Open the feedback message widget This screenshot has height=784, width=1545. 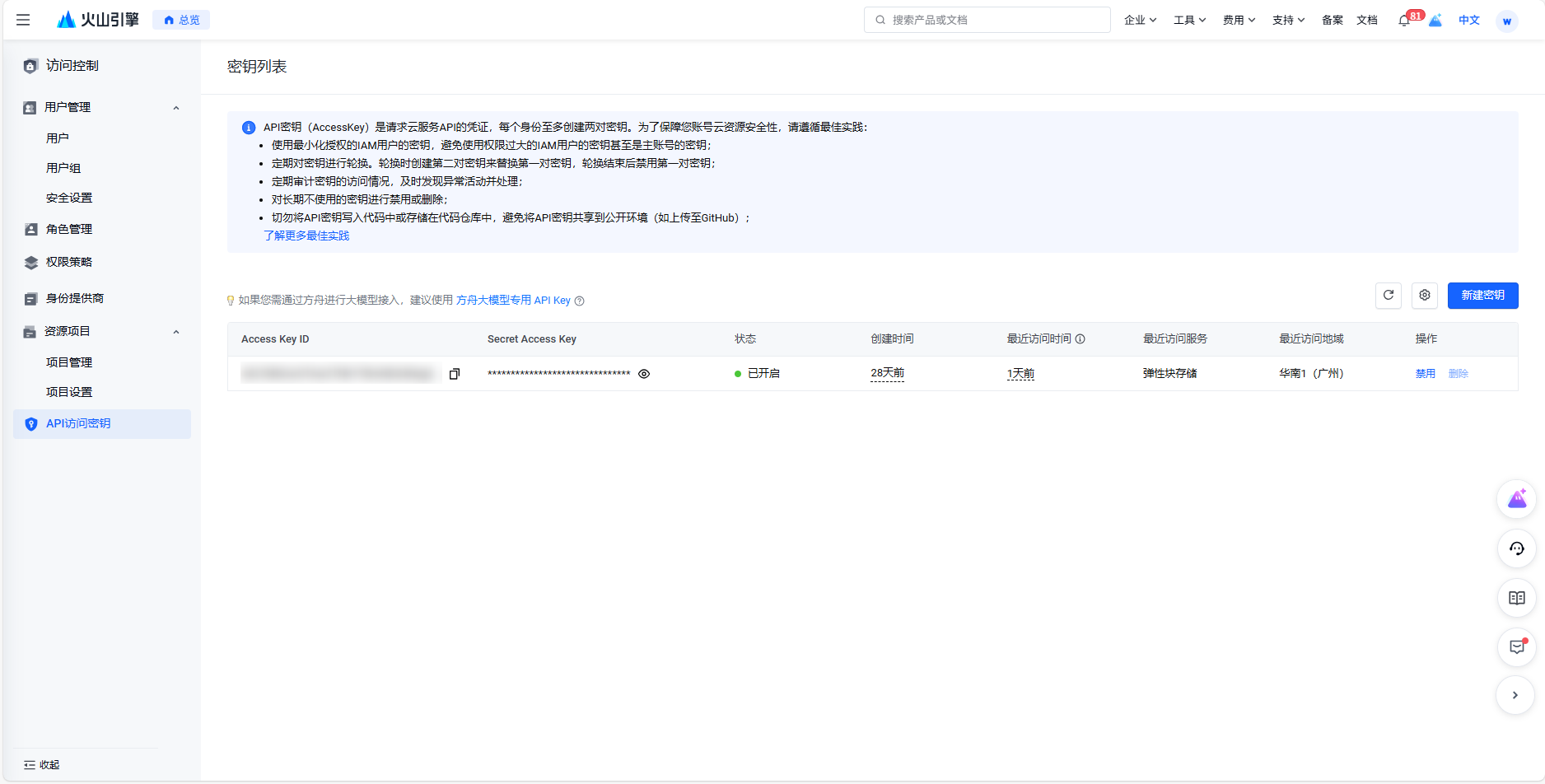point(1516,647)
